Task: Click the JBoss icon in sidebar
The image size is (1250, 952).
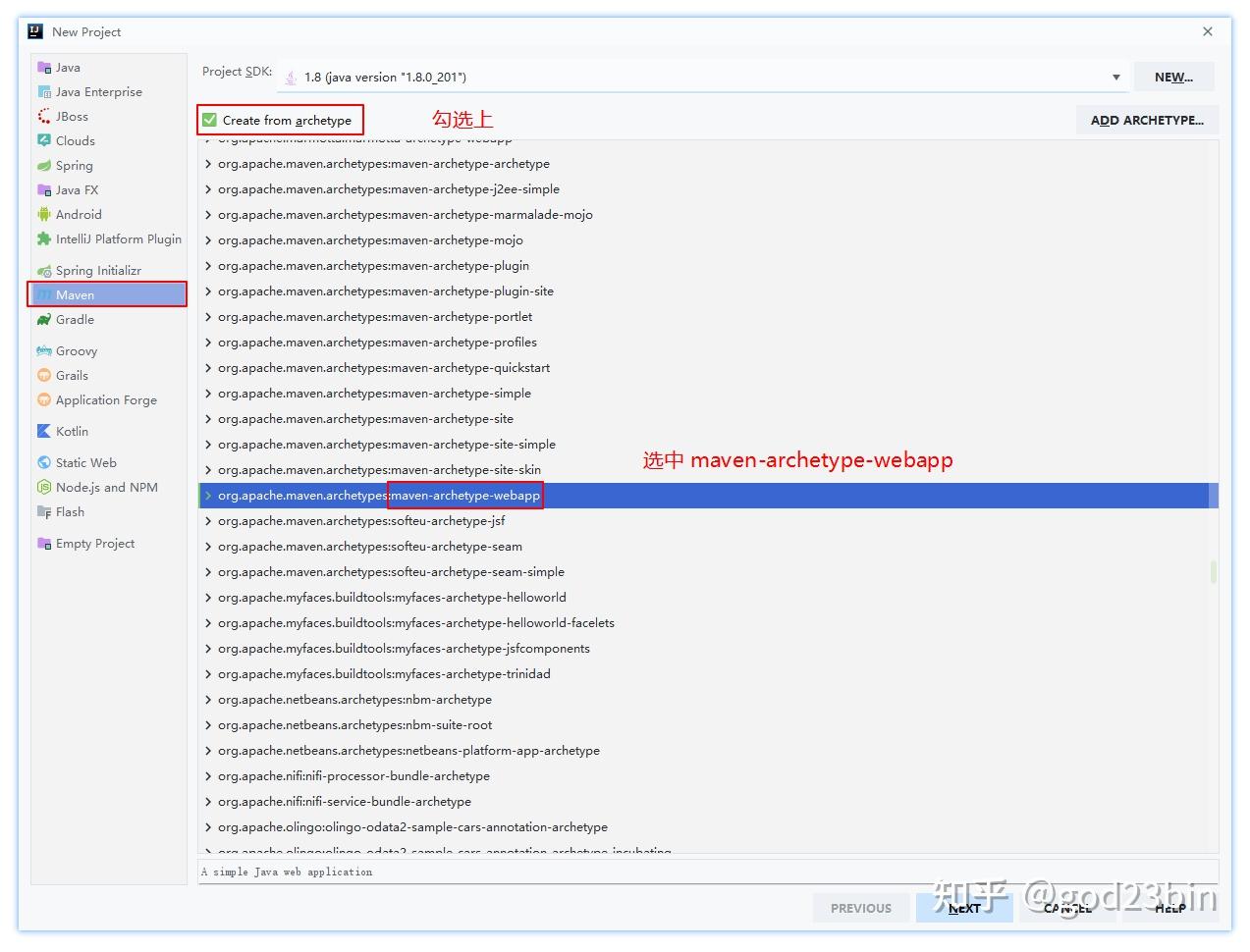Action: (x=44, y=117)
